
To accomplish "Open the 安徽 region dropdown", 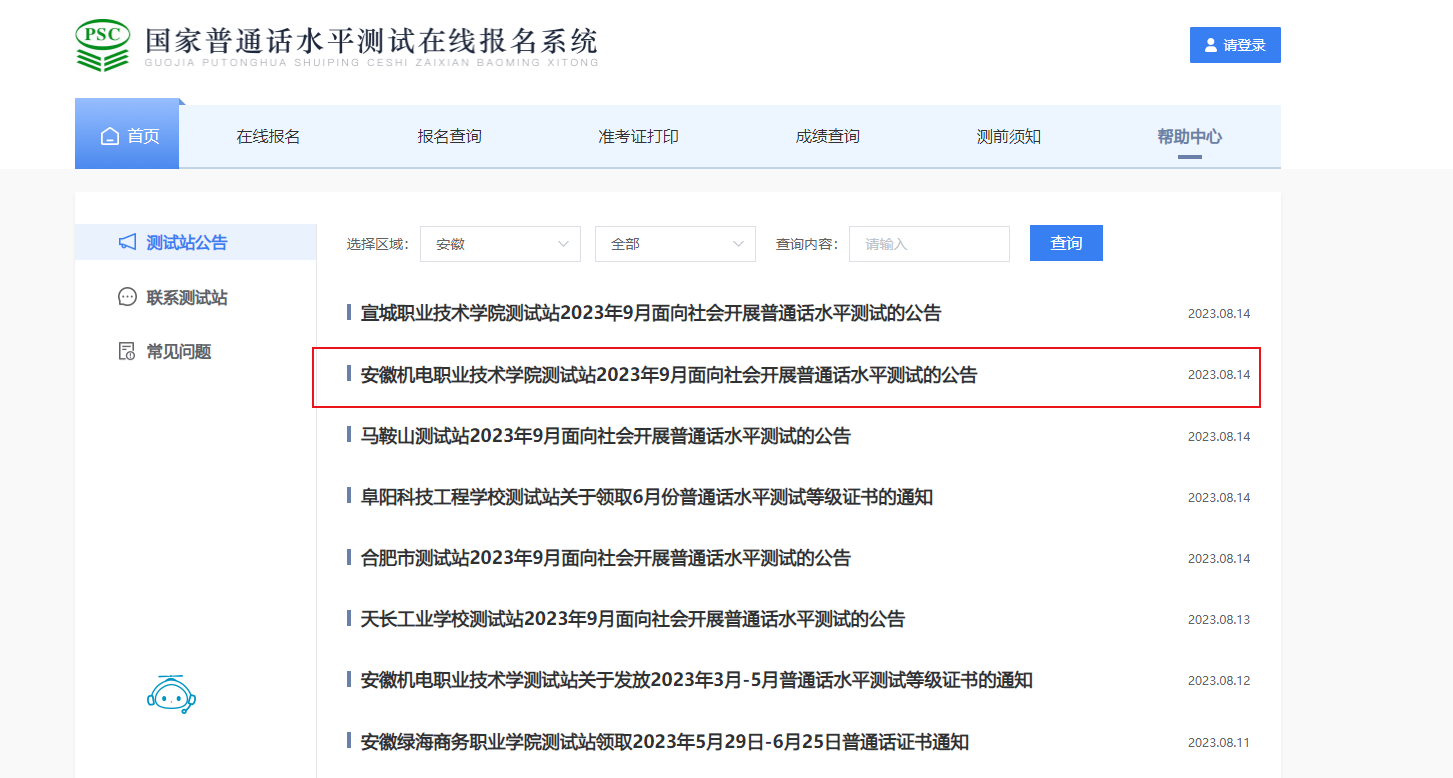I will click(501, 244).
